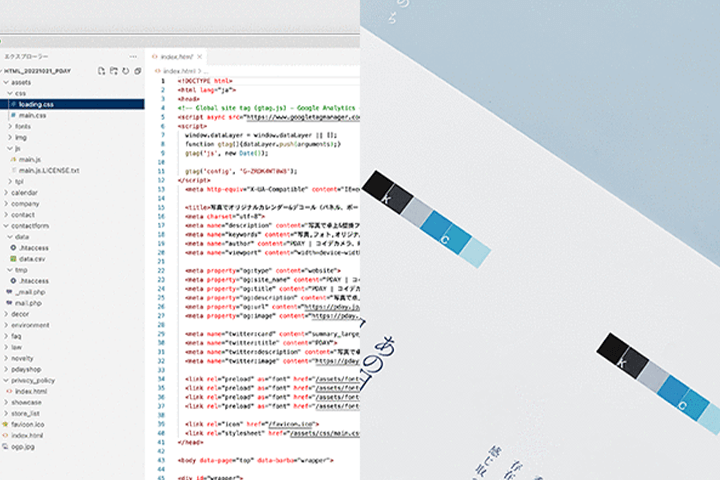Screen dimensions: 720x480
Task: Open main.js.LICENSE.txt file
Action: [49, 170]
